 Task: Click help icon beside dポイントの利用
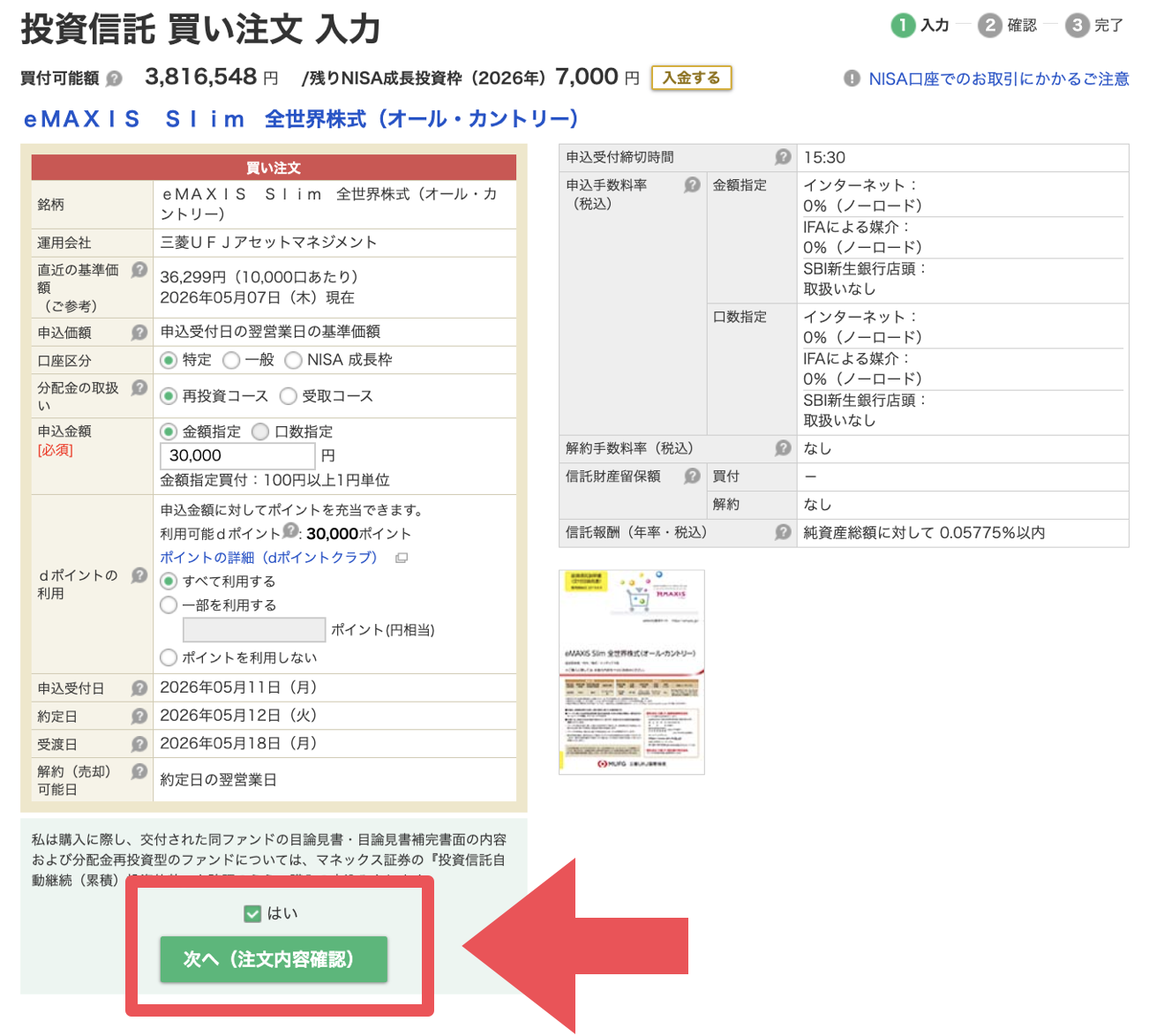tap(139, 575)
